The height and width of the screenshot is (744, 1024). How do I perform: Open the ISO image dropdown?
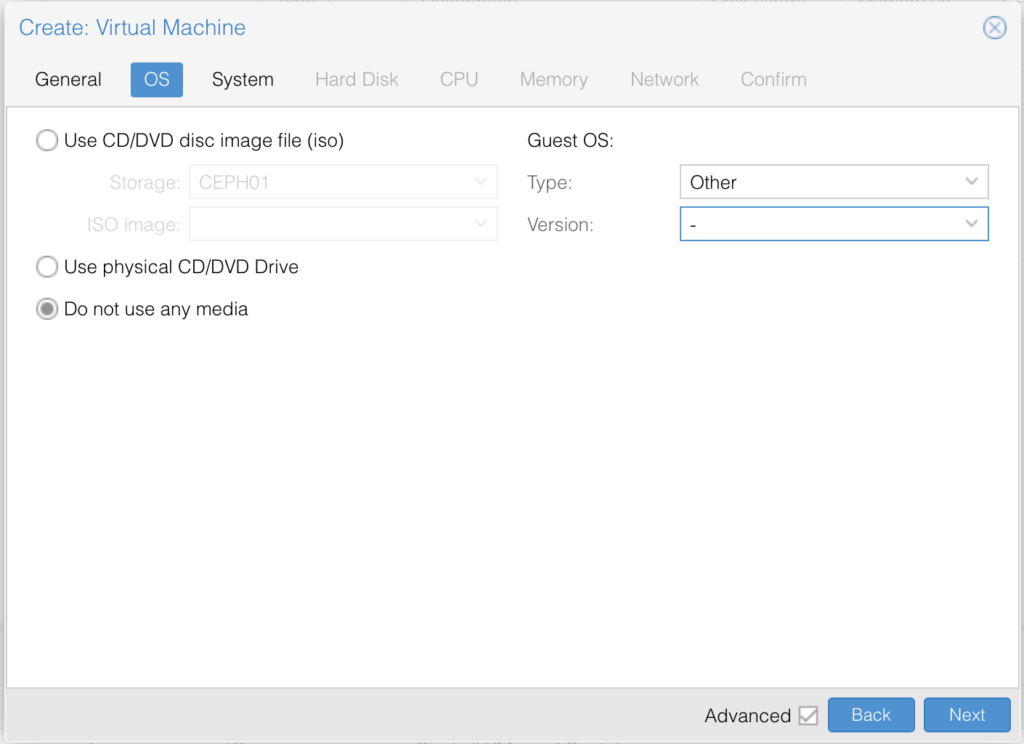coord(481,225)
